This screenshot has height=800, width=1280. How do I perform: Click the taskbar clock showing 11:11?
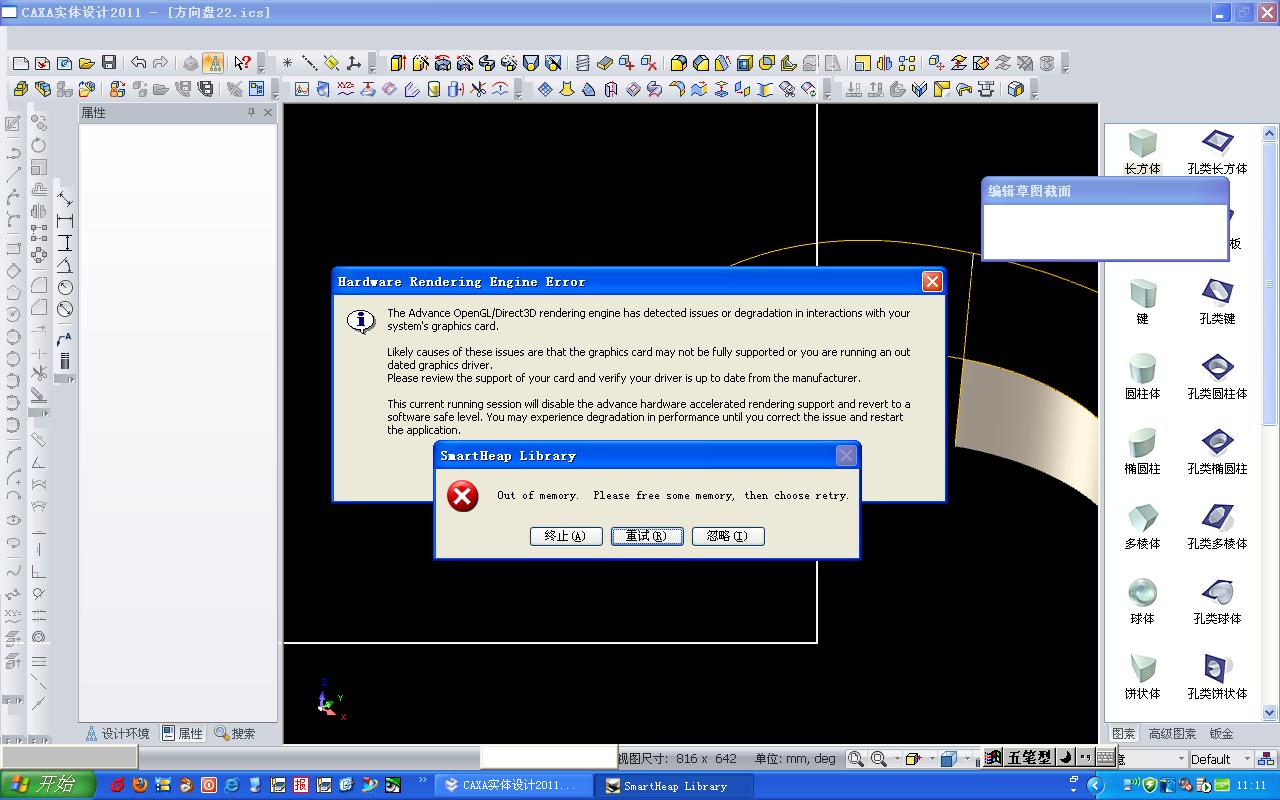(x=1251, y=786)
